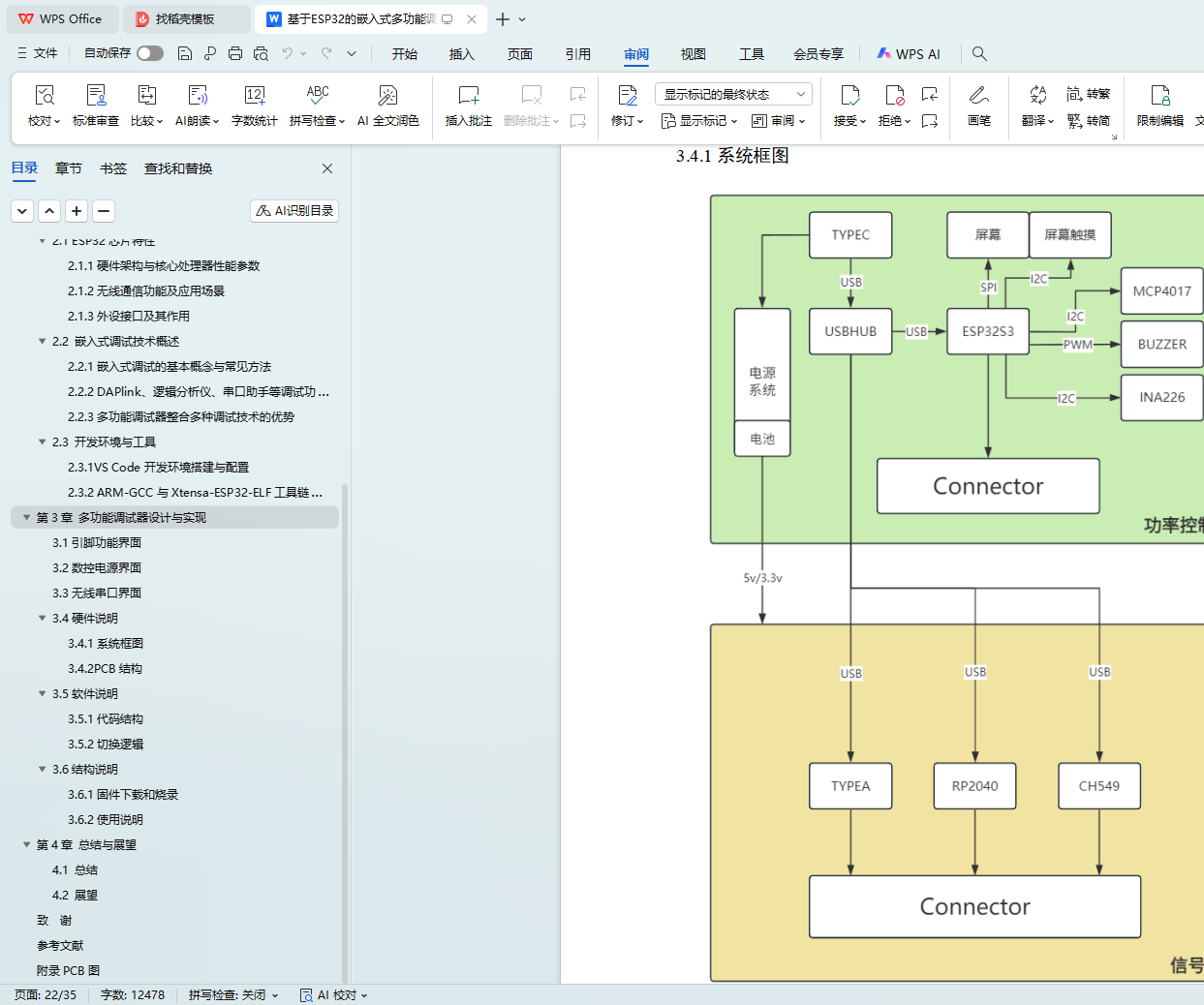Close the navigation pane with X
The image size is (1204, 1005).
click(x=327, y=168)
